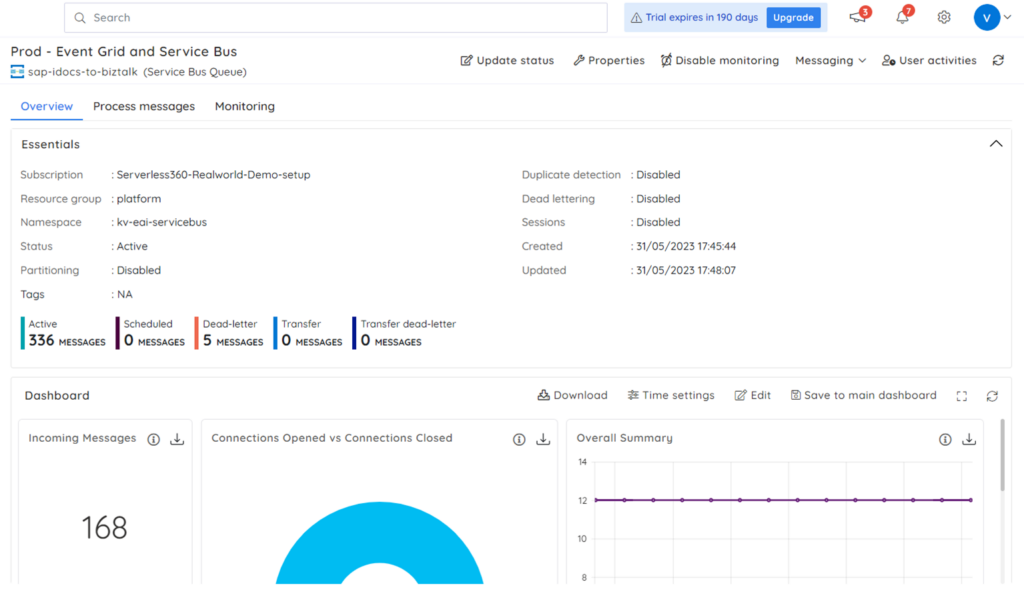The image size is (1024, 594).
Task: Switch to the Process messages tab
Action: (143, 106)
